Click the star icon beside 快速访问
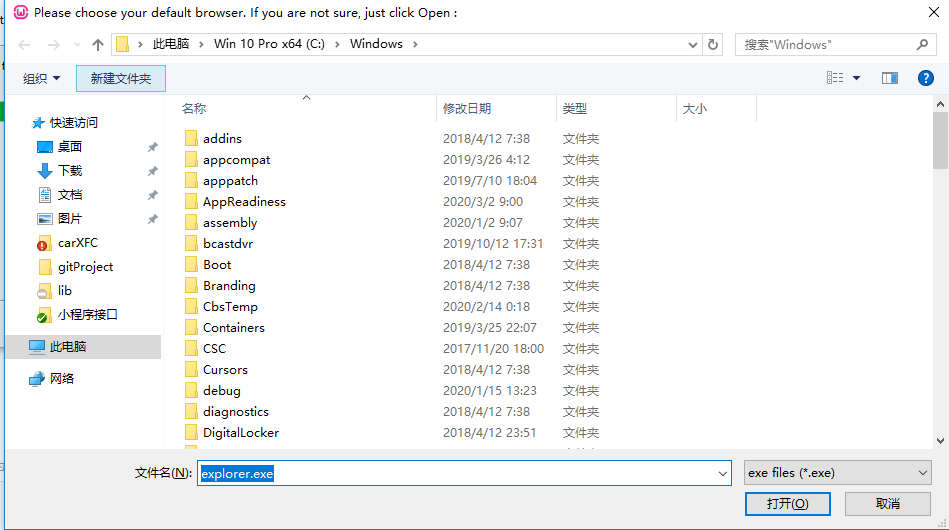This screenshot has width=949, height=530. coord(38,123)
